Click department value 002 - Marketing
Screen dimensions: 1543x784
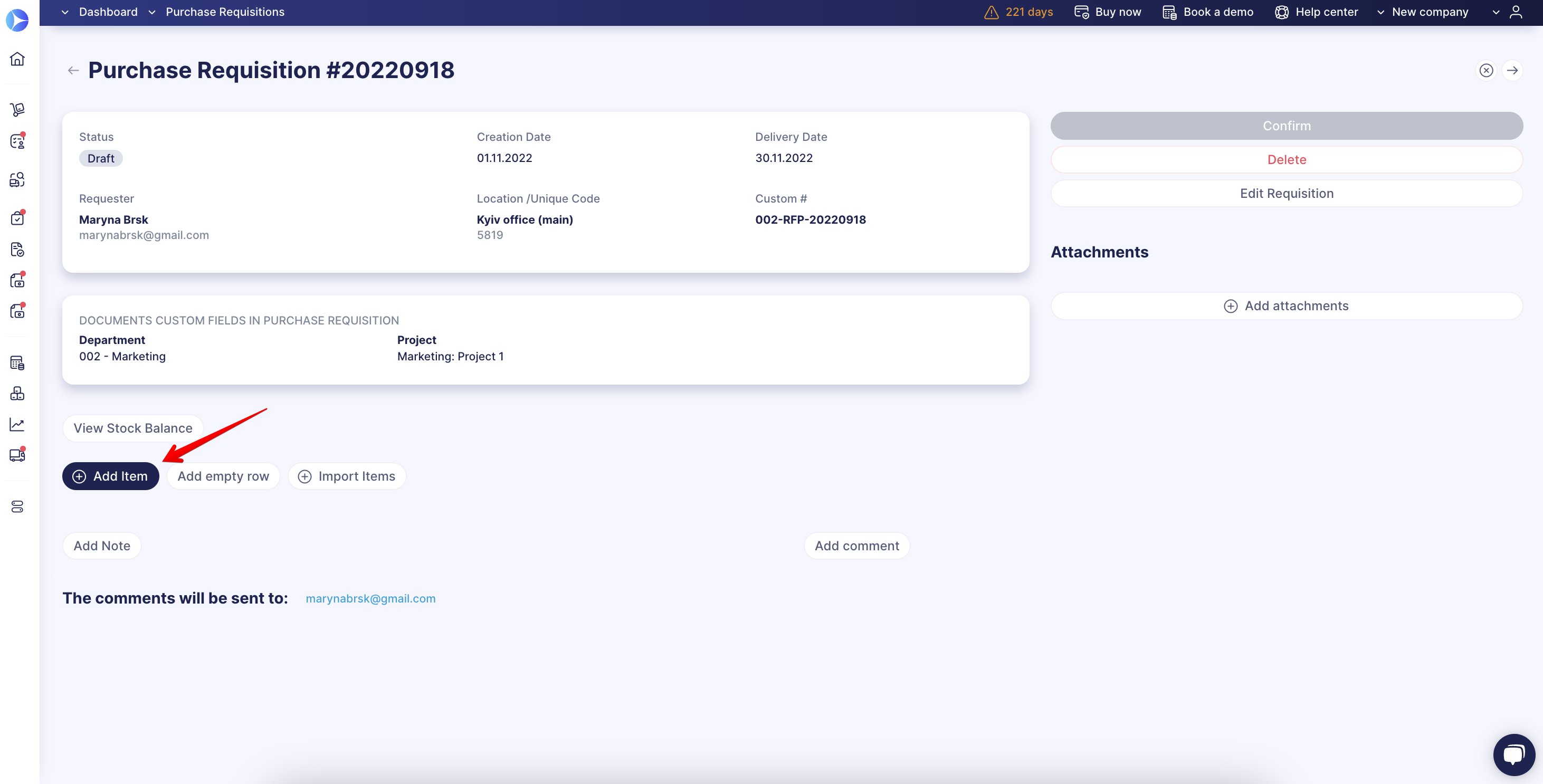[x=122, y=356]
